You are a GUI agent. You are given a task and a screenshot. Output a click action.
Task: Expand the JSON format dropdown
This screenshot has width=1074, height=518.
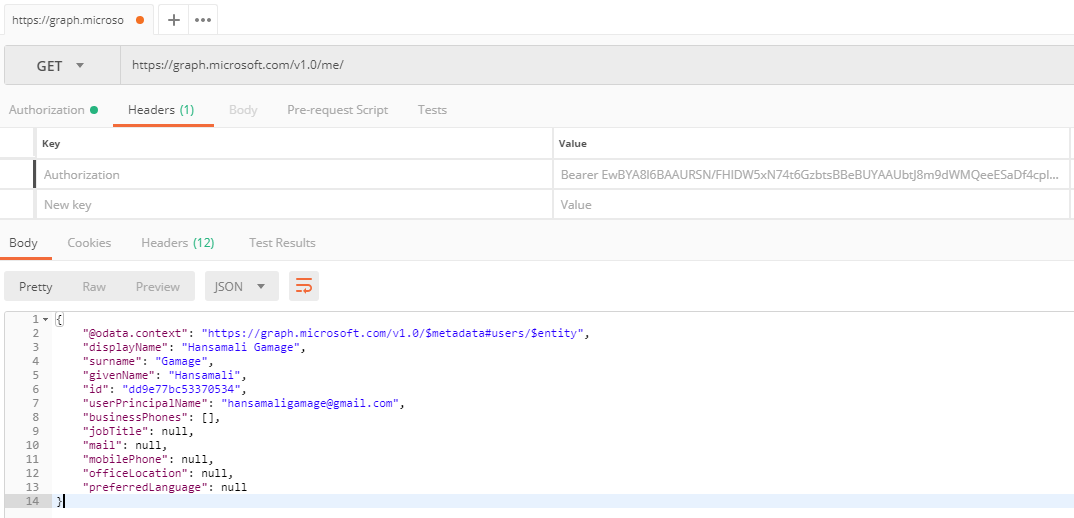click(x=242, y=286)
